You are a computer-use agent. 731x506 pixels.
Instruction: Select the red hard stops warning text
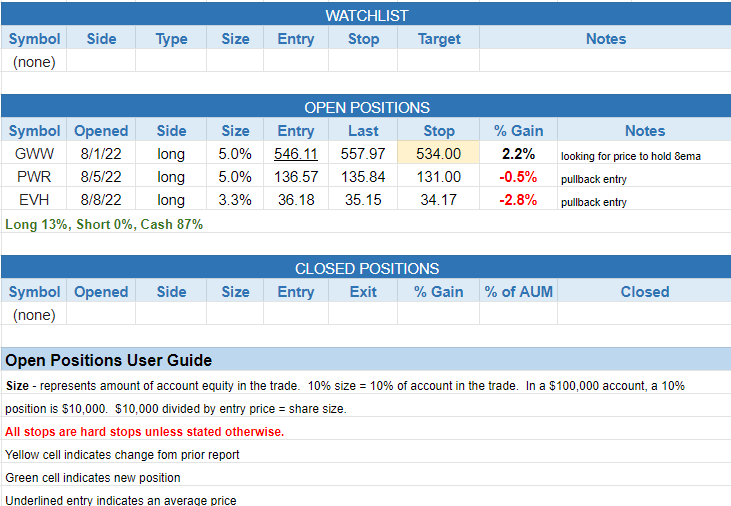[144, 432]
